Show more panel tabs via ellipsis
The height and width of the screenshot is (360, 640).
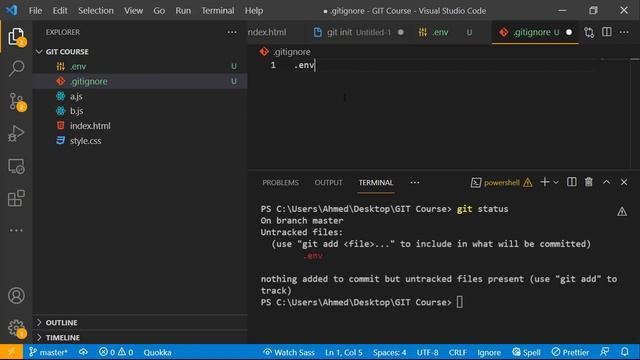(415, 182)
